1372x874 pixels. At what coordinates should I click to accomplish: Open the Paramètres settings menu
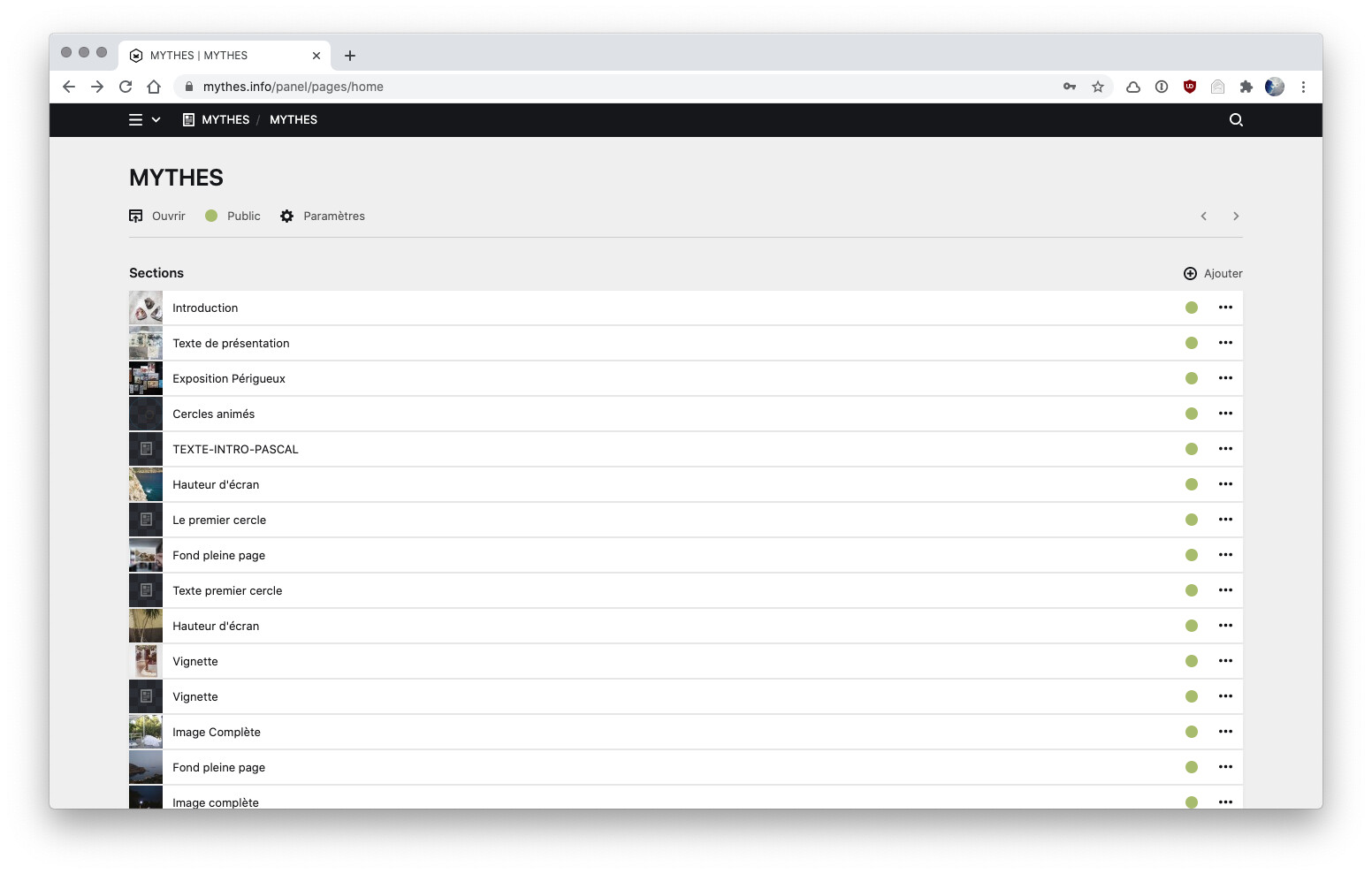point(323,217)
